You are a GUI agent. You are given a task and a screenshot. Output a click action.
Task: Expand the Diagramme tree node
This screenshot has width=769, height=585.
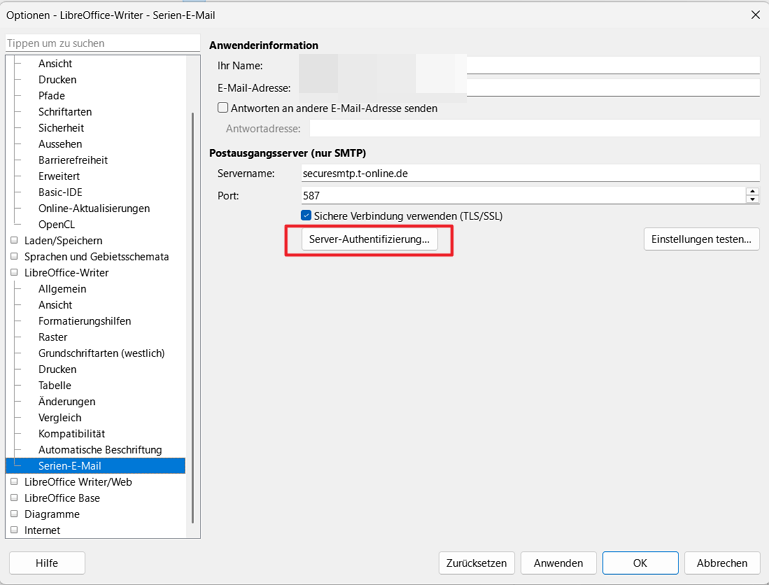(x=14, y=514)
